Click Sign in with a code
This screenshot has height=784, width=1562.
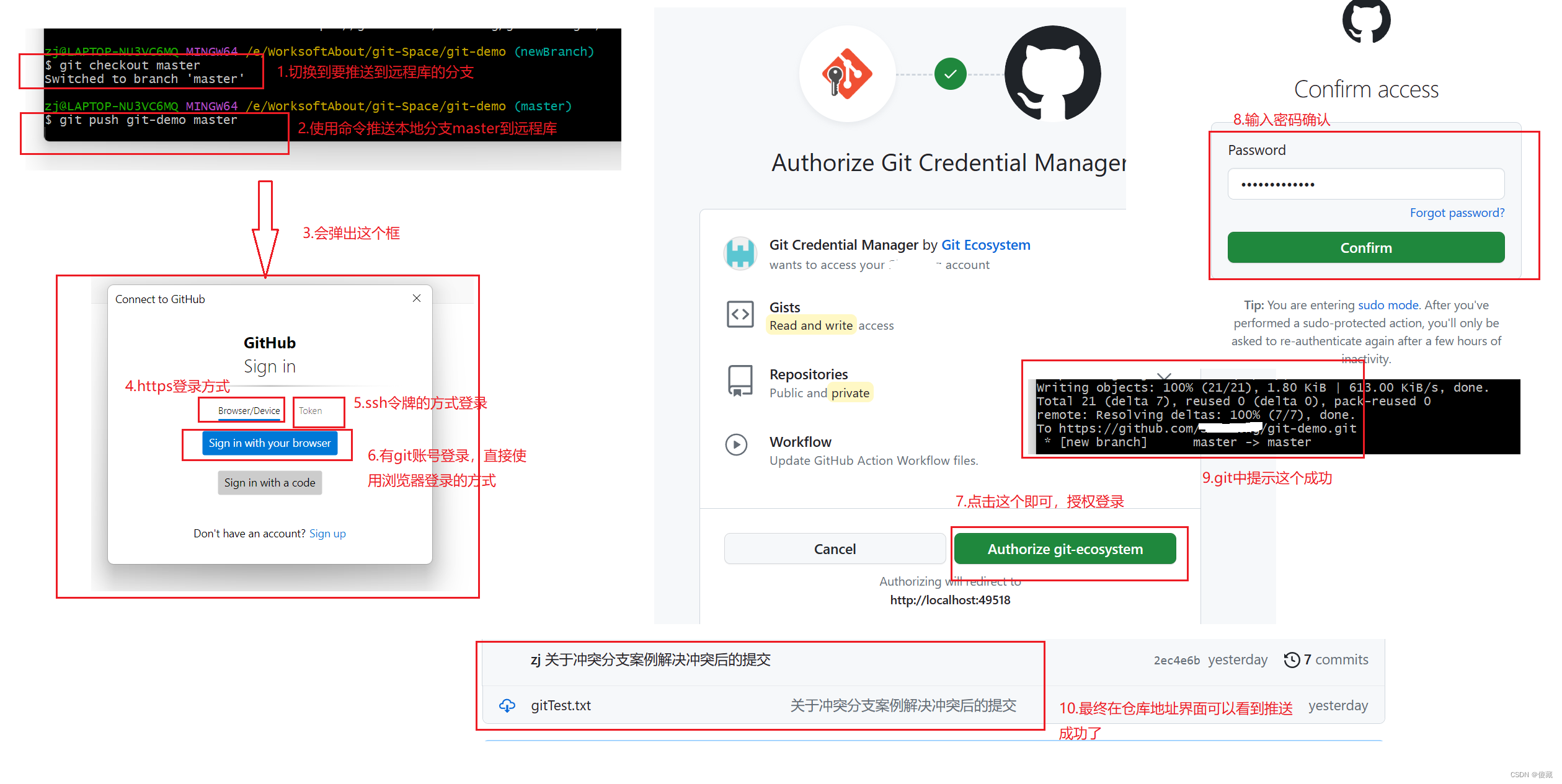270,483
